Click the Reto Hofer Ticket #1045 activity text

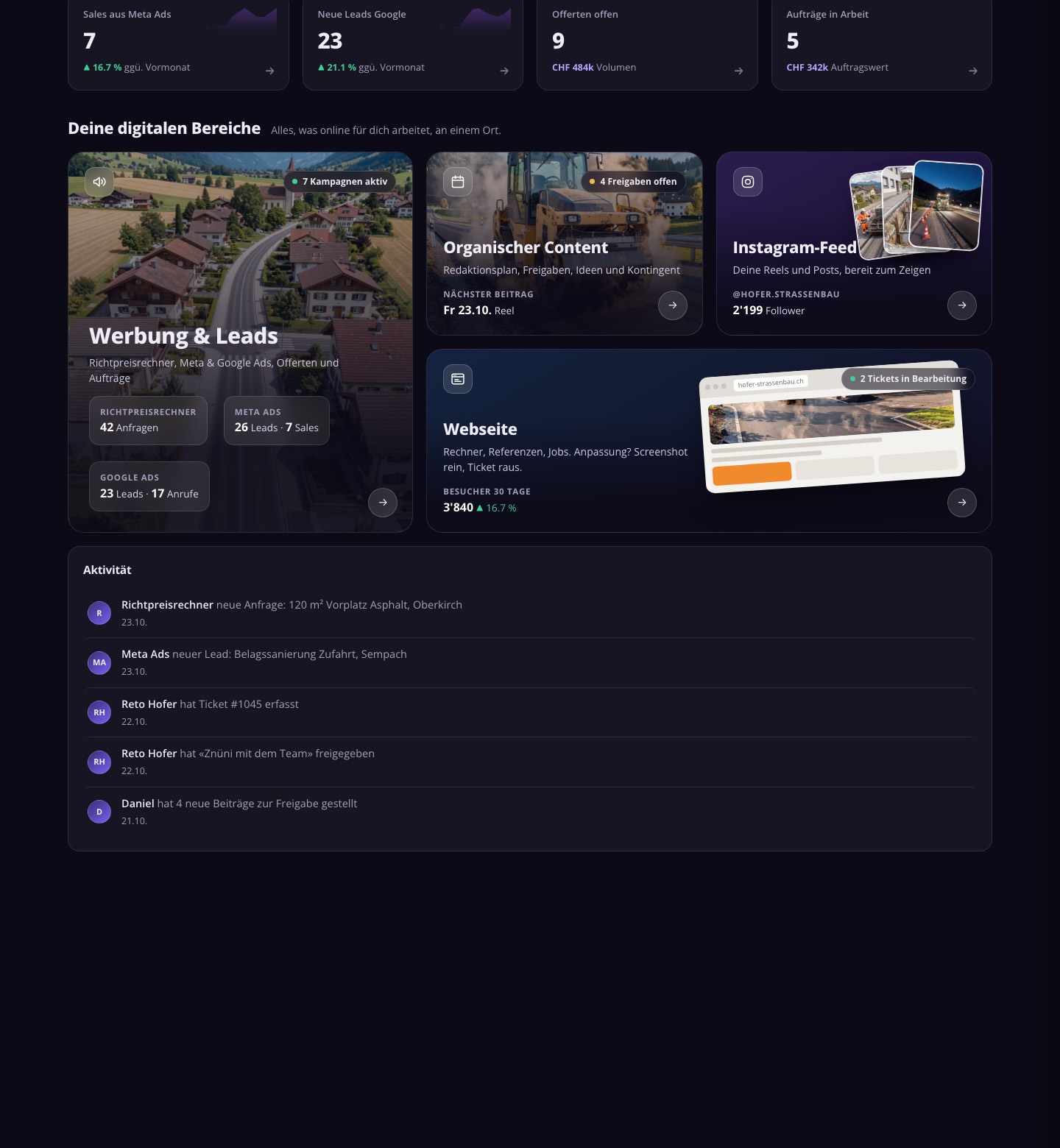click(x=210, y=704)
